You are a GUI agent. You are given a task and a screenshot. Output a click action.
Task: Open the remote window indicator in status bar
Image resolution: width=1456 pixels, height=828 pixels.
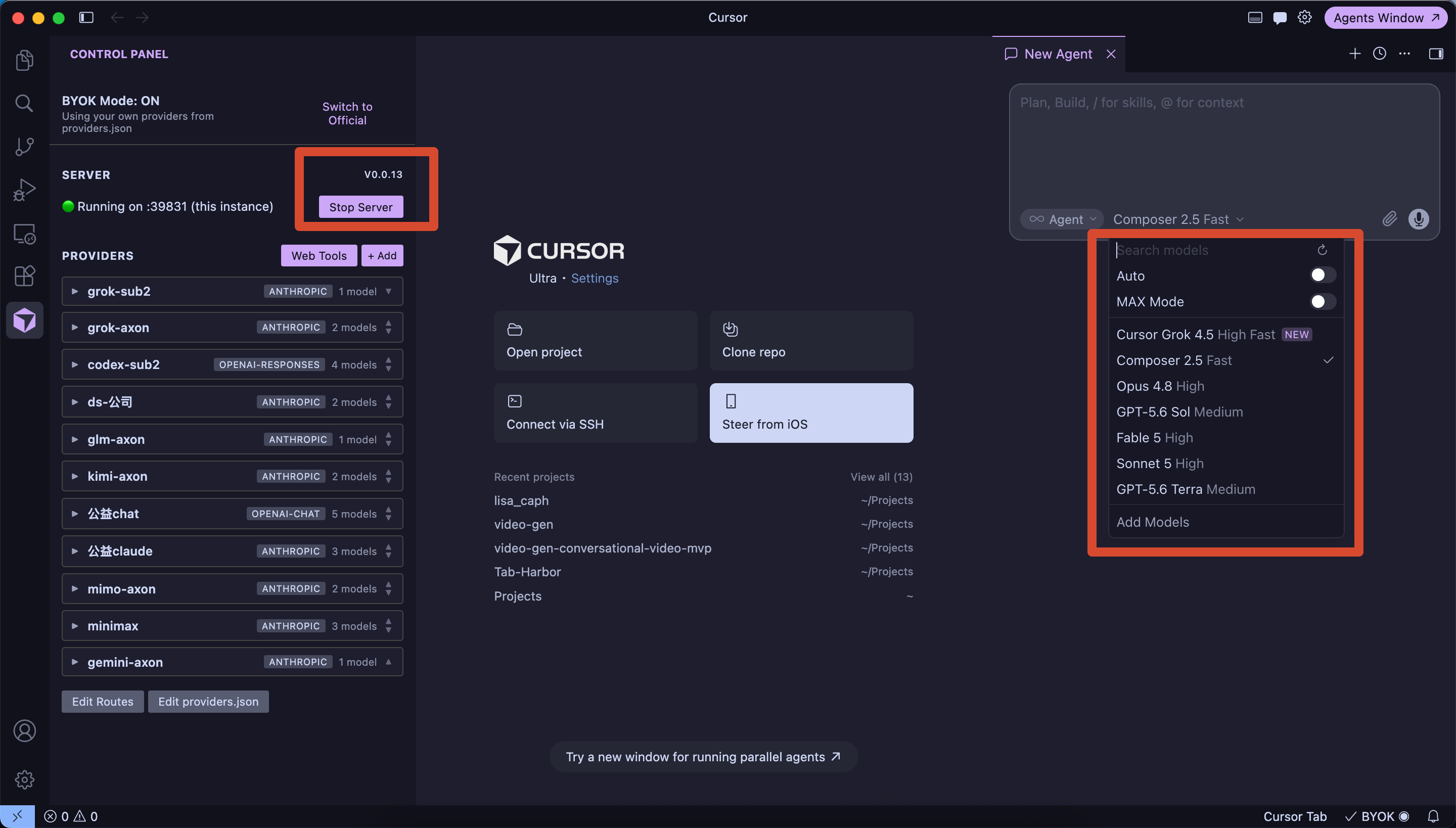click(x=17, y=816)
